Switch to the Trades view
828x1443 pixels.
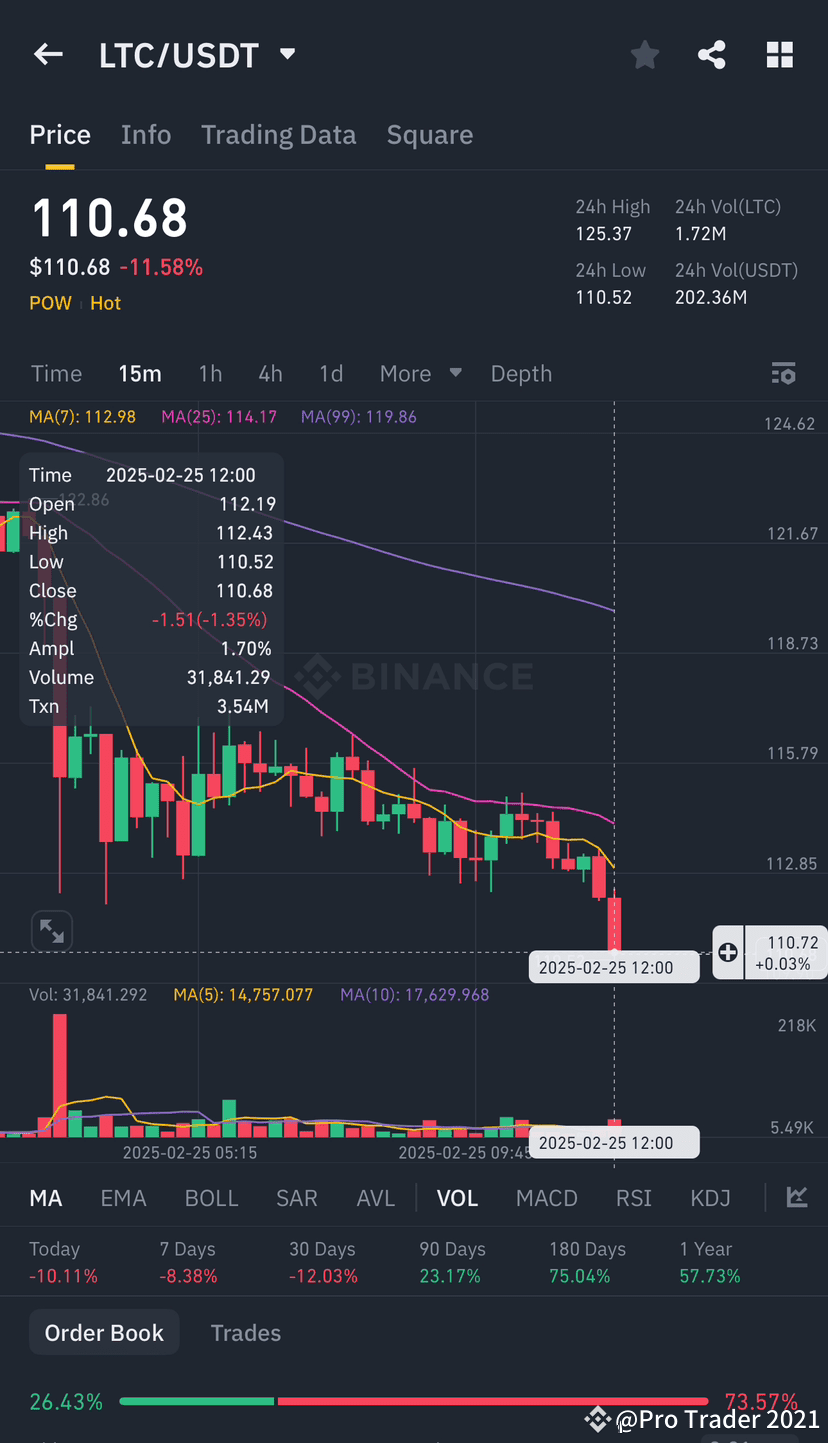pyautogui.click(x=245, y=1332)
